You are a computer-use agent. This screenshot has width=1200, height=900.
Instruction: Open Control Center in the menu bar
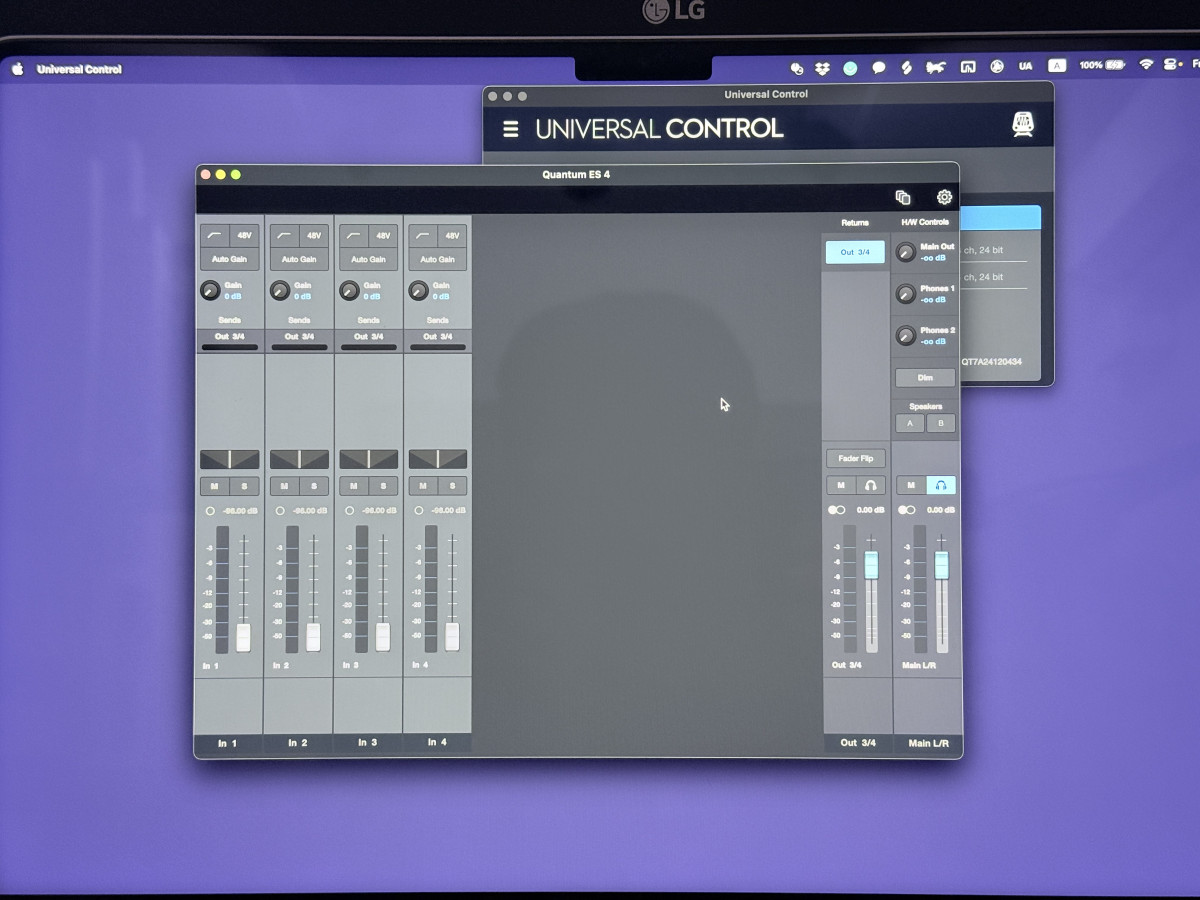[1171, 65]
